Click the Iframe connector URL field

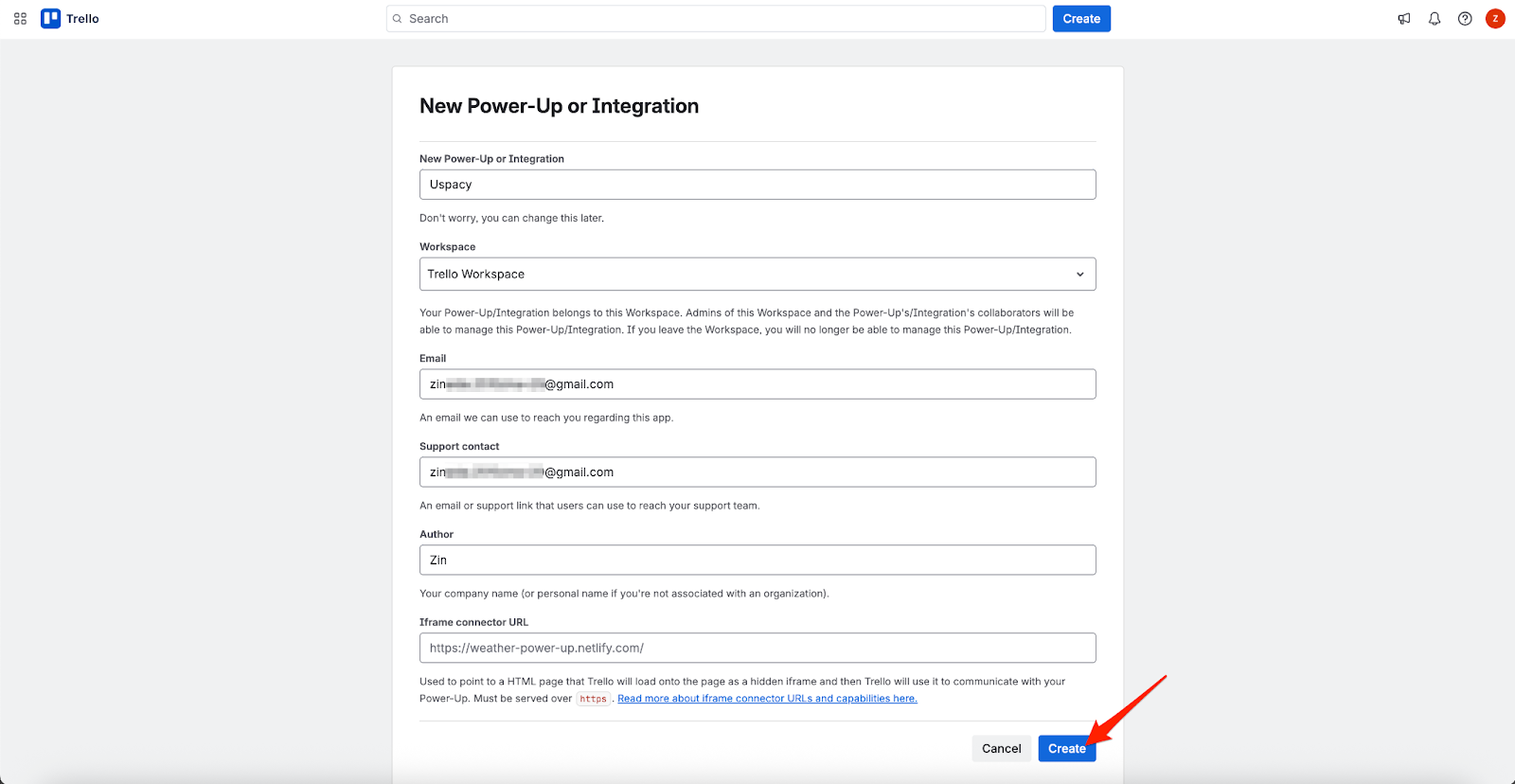pyautogui.click(x=757, y=649)
